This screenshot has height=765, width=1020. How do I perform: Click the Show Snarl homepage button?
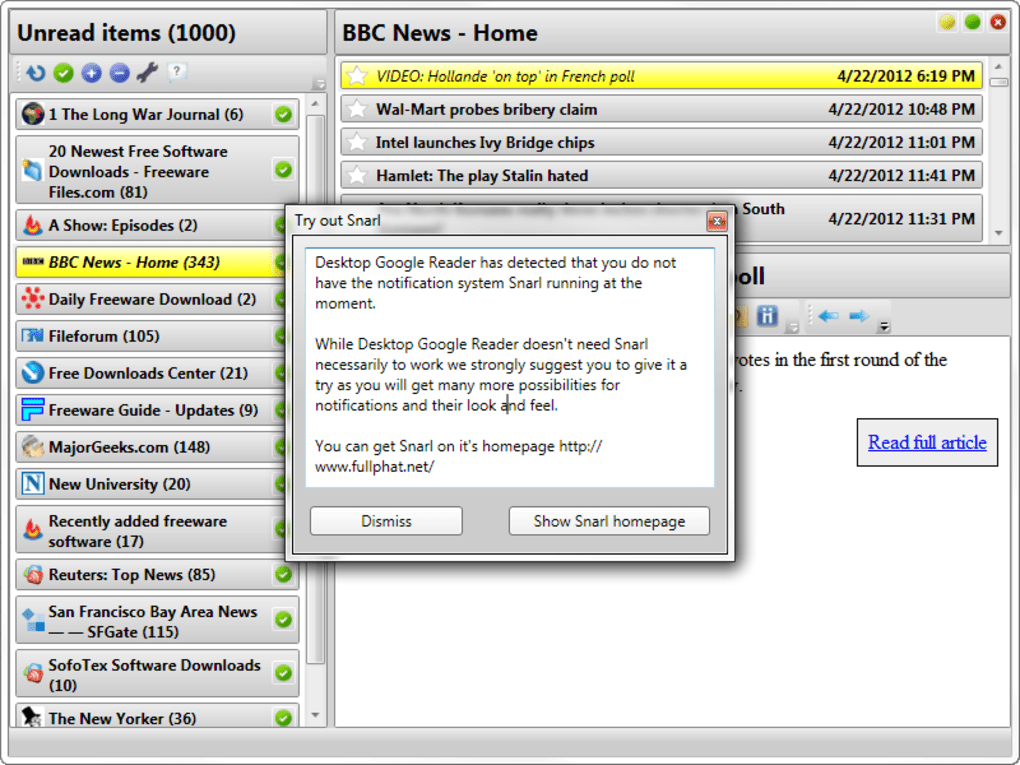tap(609, 521)
